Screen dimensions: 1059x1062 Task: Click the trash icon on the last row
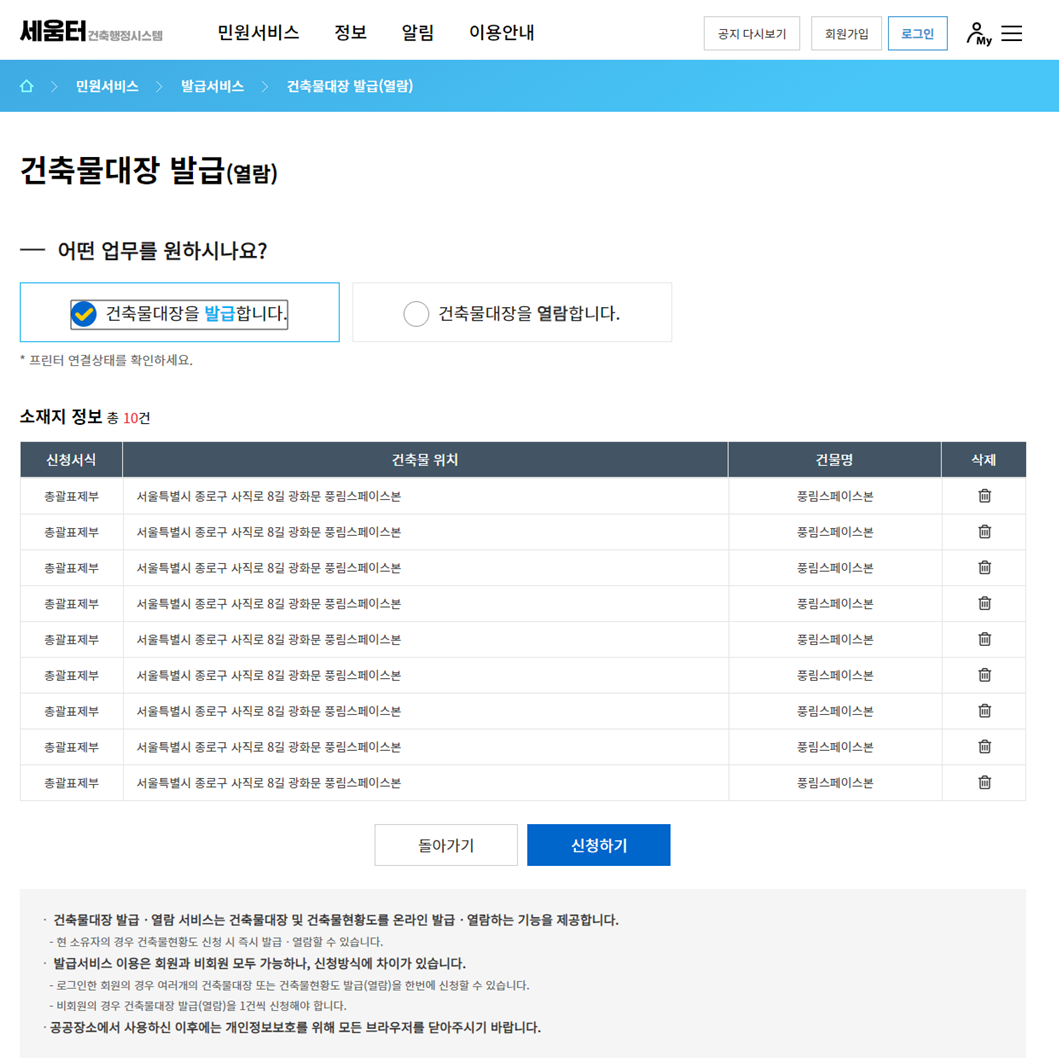click(984, 783)
